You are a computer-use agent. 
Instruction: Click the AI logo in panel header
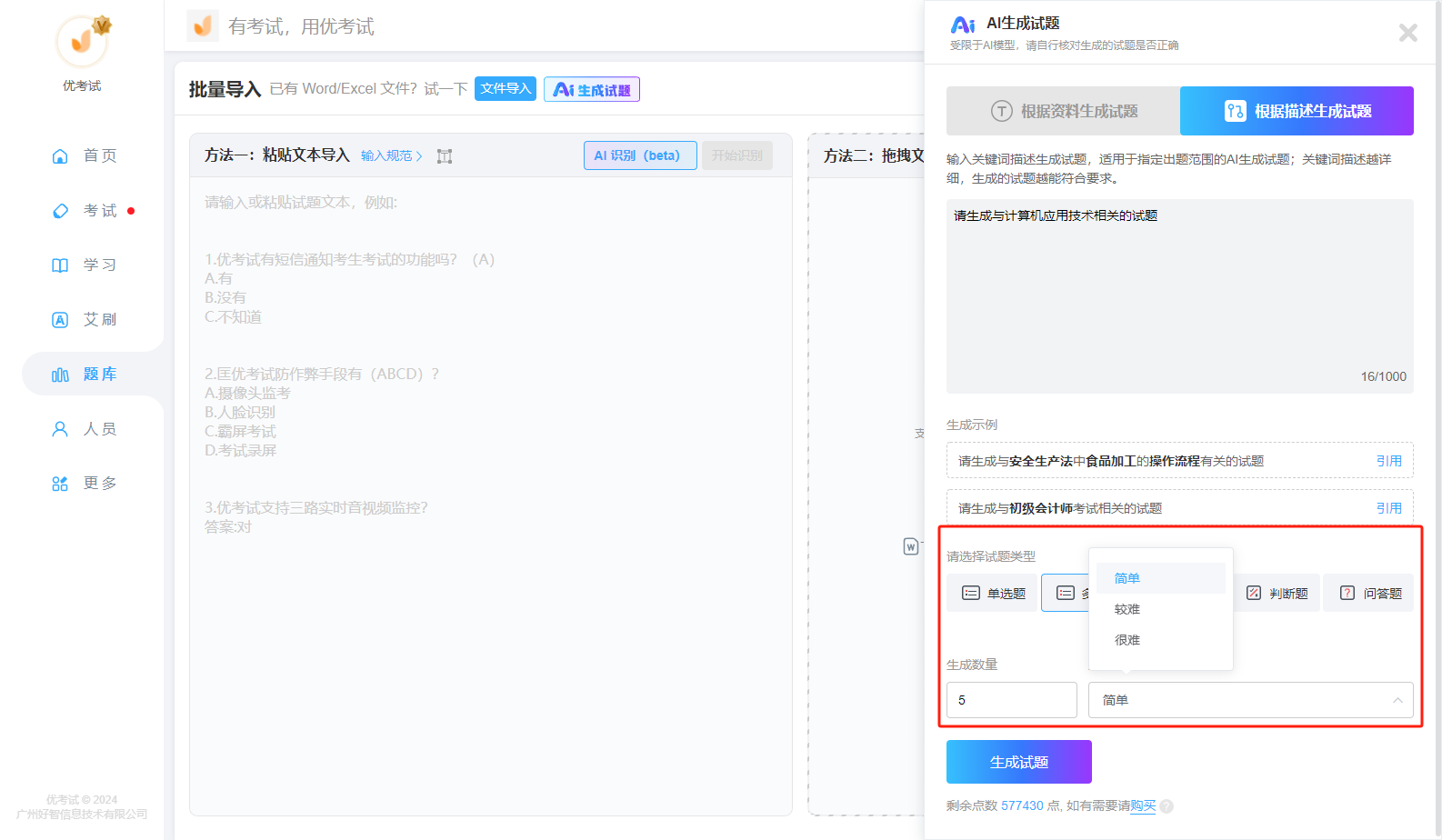pos(963,25)
